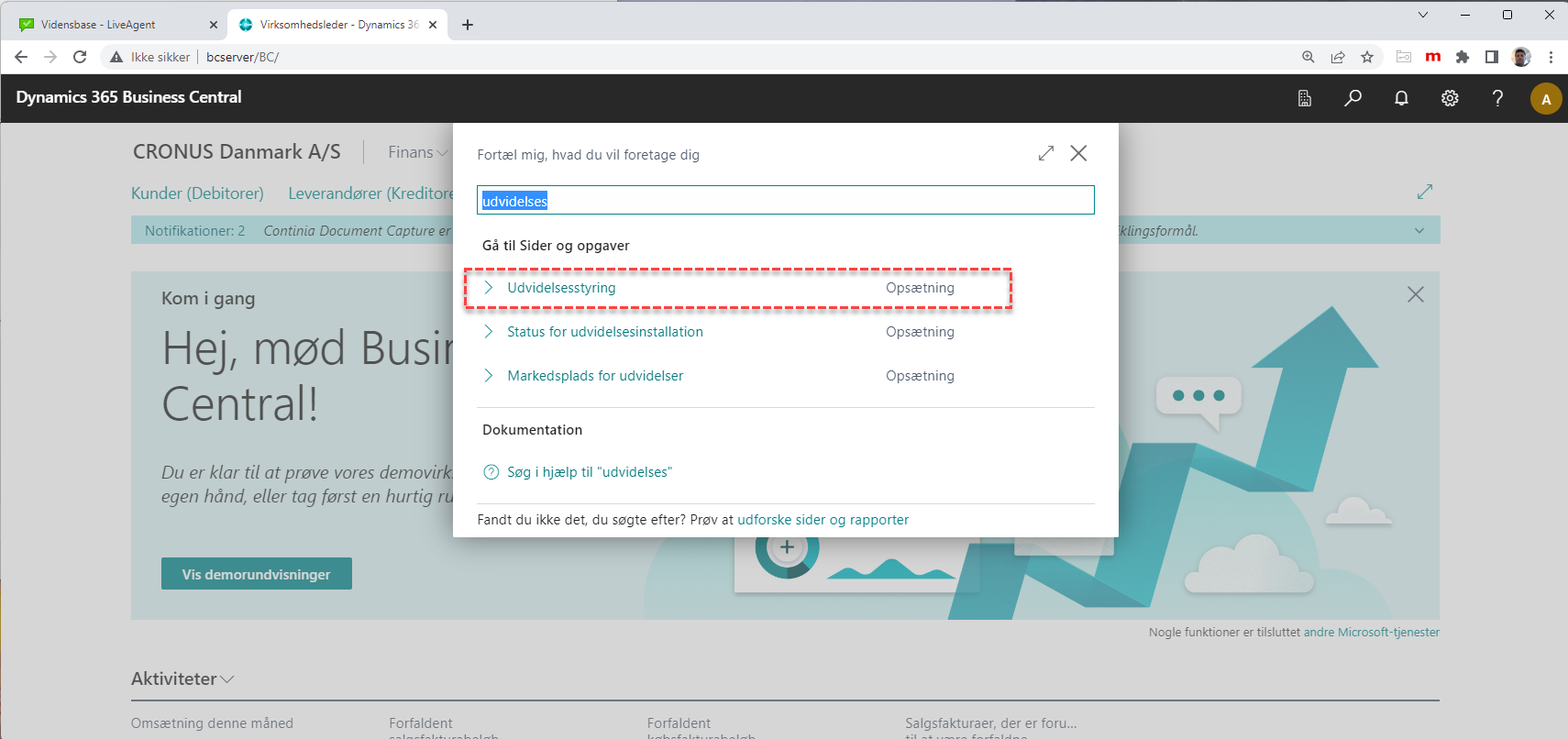1568x739 pixels.
Task: Click the red m extension icon
Action: pos(1433,57)
